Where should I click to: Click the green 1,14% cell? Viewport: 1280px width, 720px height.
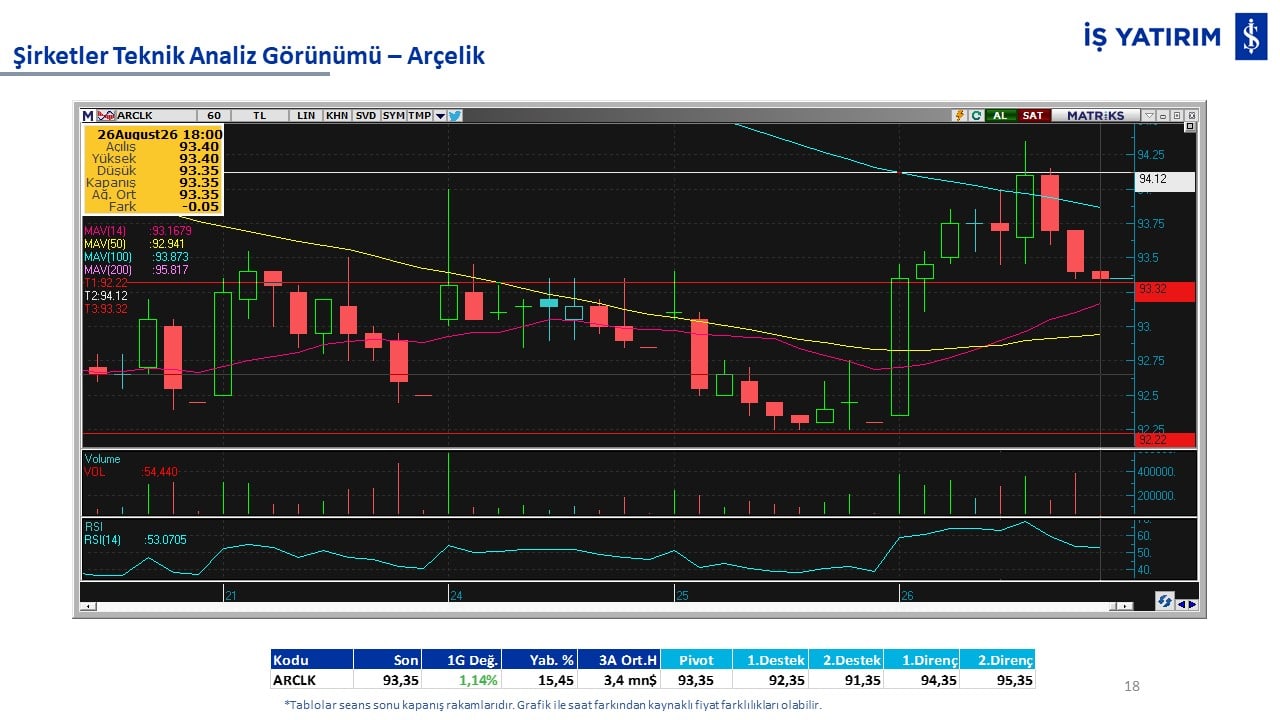tap(461, 680)
